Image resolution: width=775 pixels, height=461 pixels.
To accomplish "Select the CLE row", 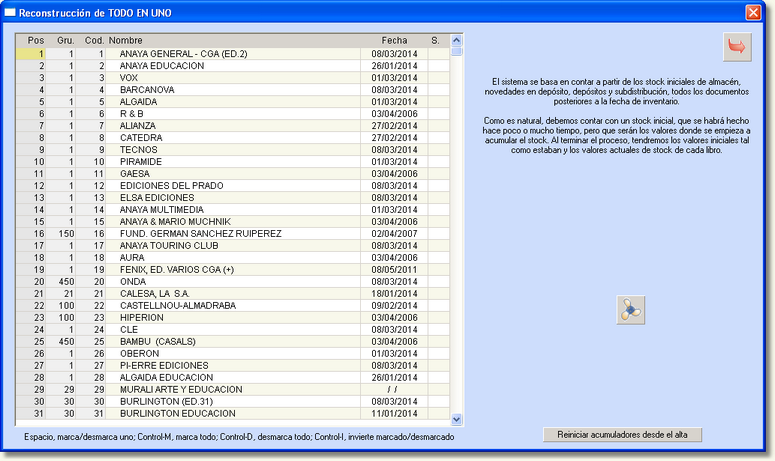I will (x=233, y=330).
